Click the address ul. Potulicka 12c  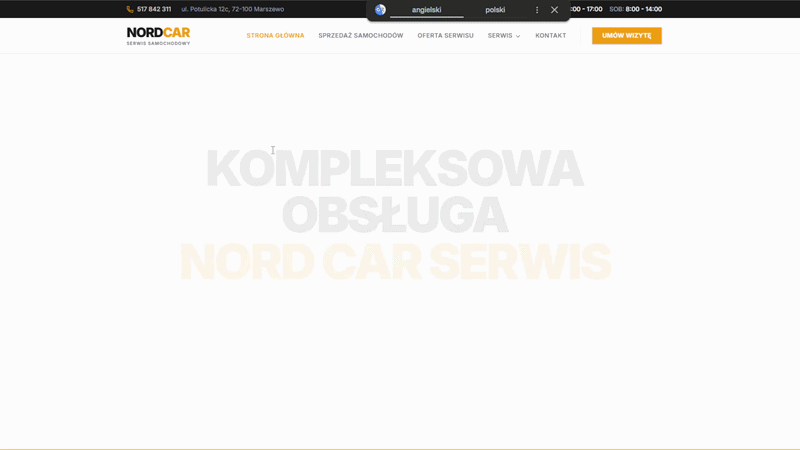tap(233, 9)
